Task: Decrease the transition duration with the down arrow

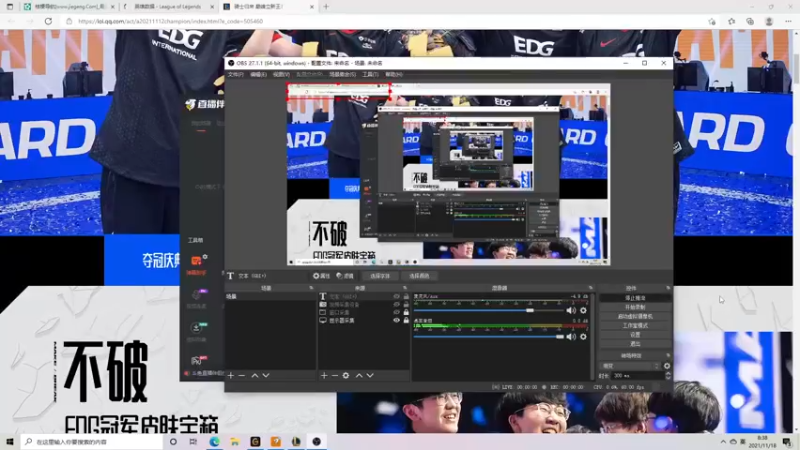Action: 668,378
